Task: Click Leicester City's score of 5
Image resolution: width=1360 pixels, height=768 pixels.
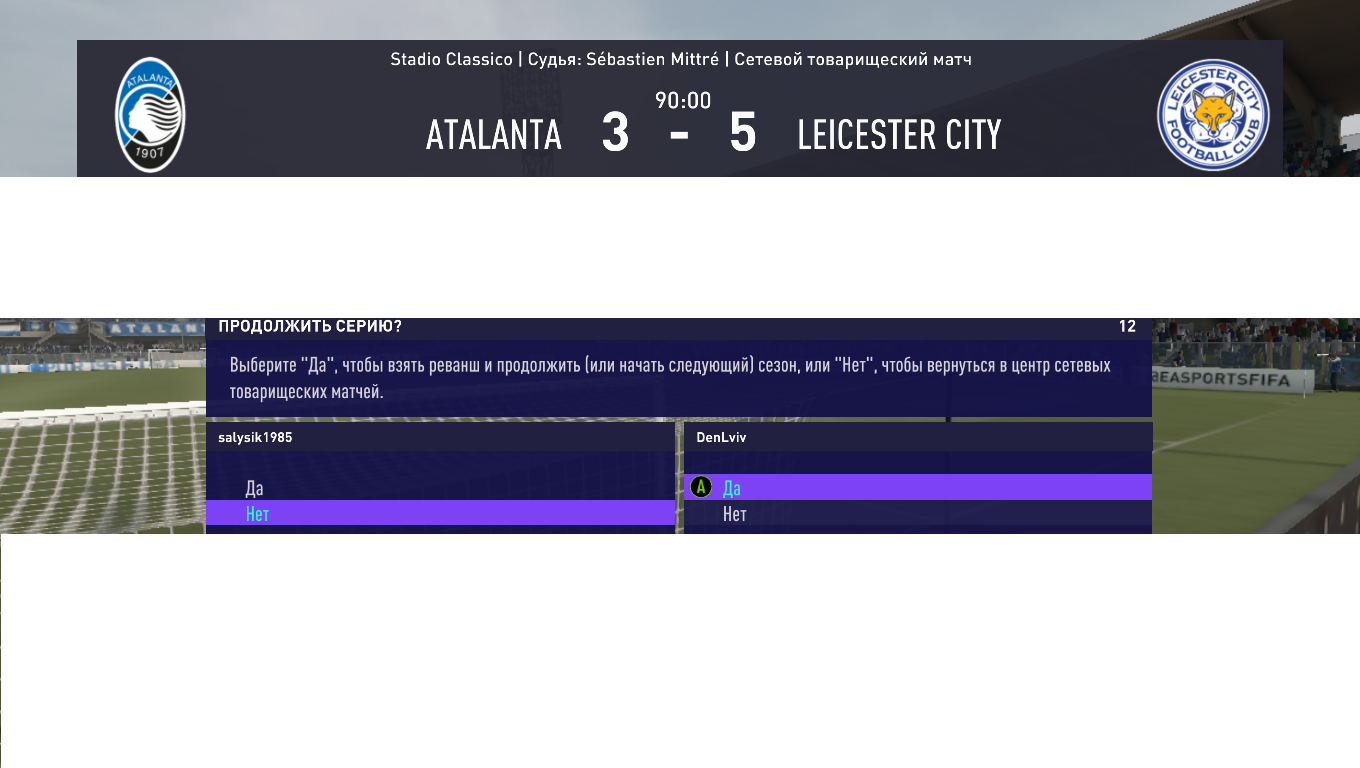Action: point(743,134)
